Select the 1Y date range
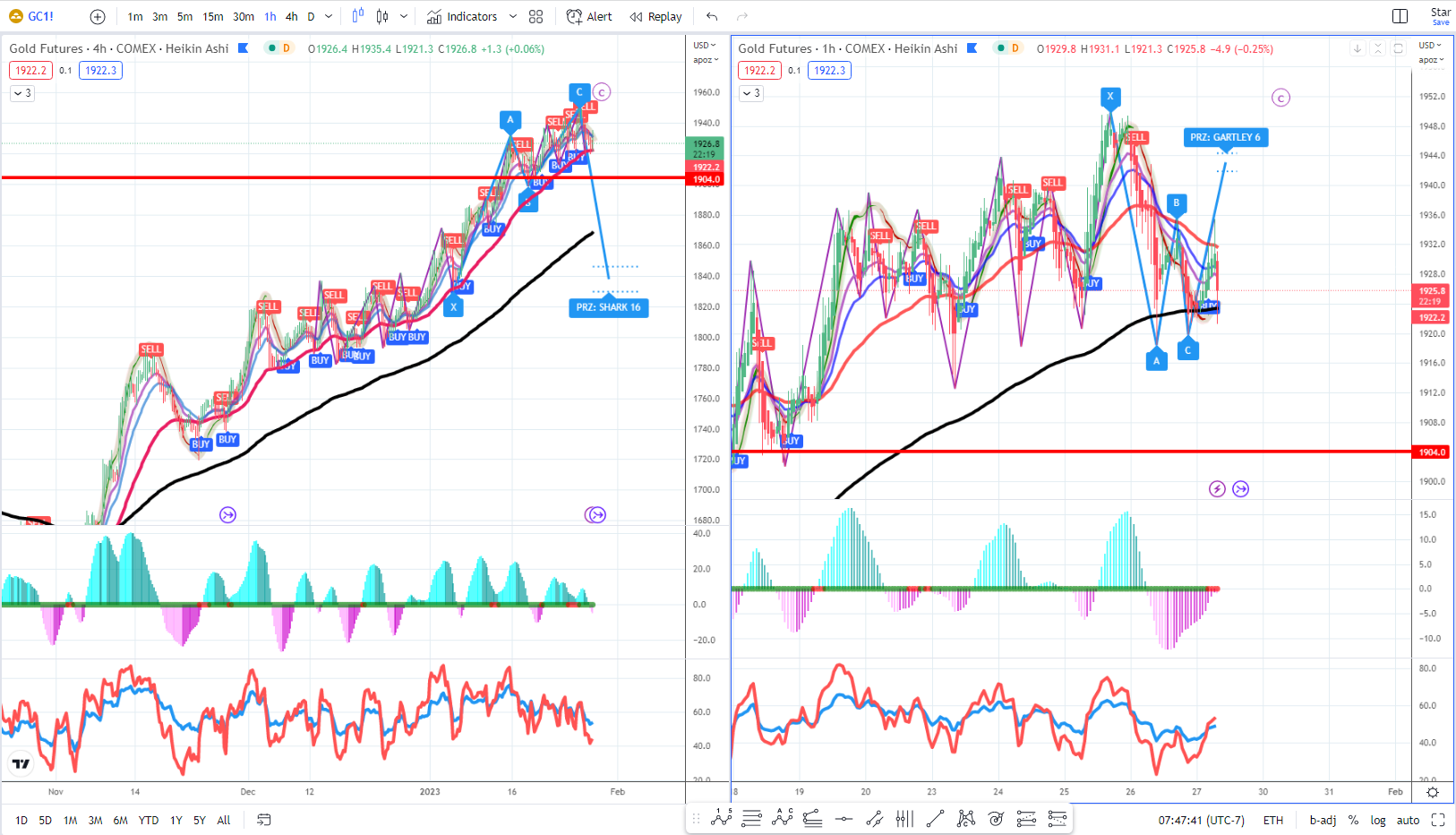This screenshot has width=1456, height=835. tap(176, 820)
